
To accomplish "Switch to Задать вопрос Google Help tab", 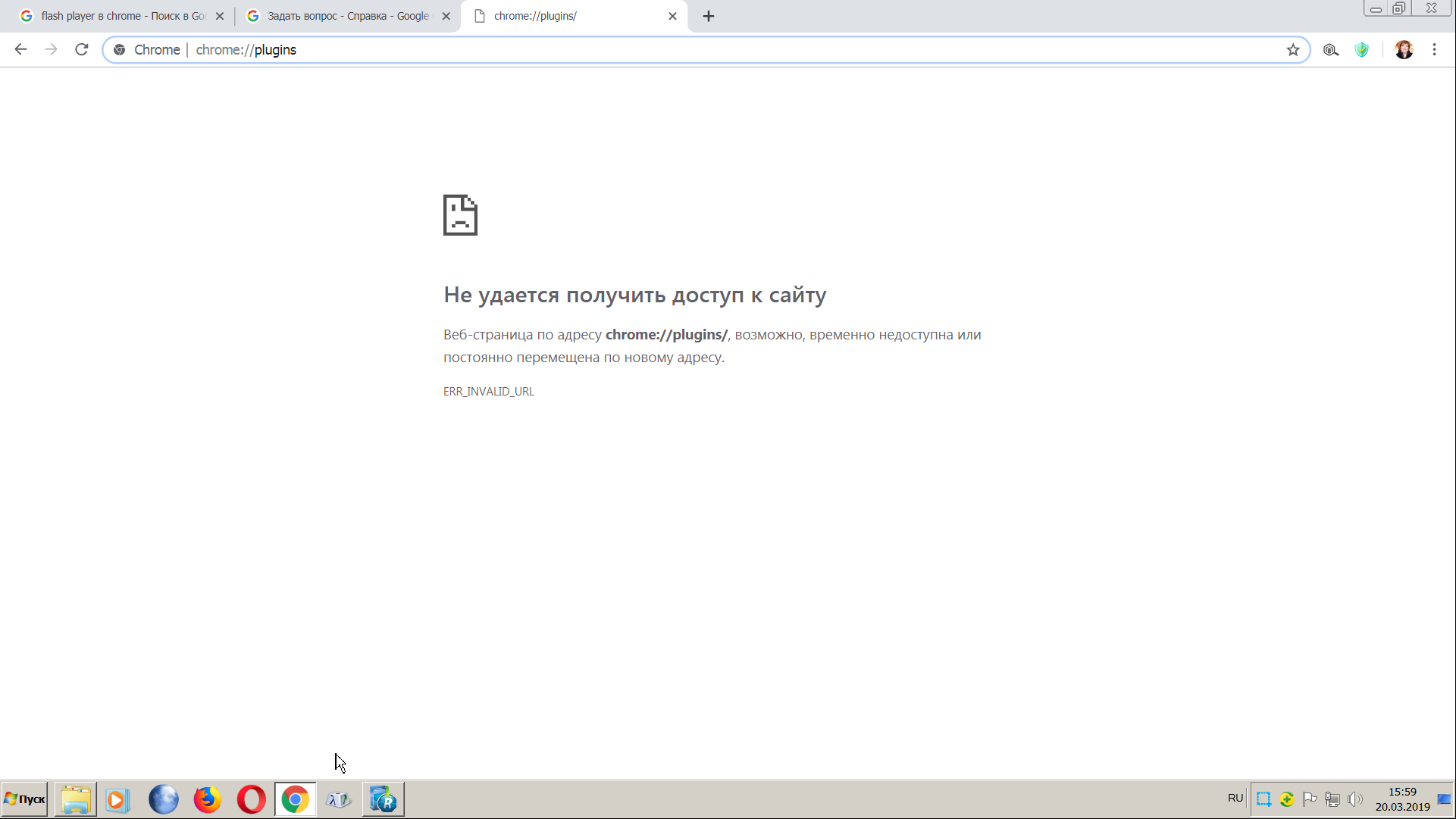I will (x=349, y=16).
